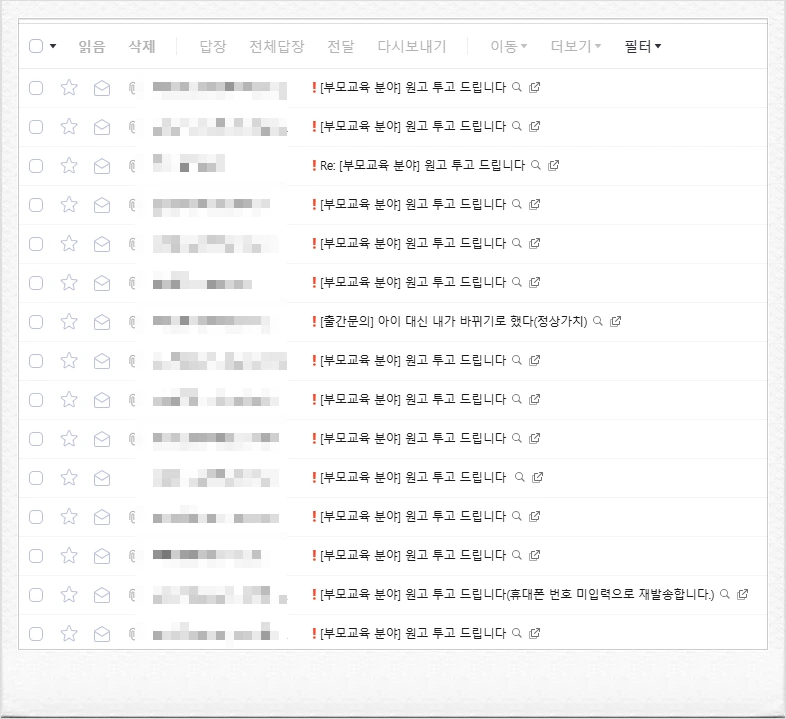
Task: Open the 출간문의 mail in new window
Action: point(616,321)
